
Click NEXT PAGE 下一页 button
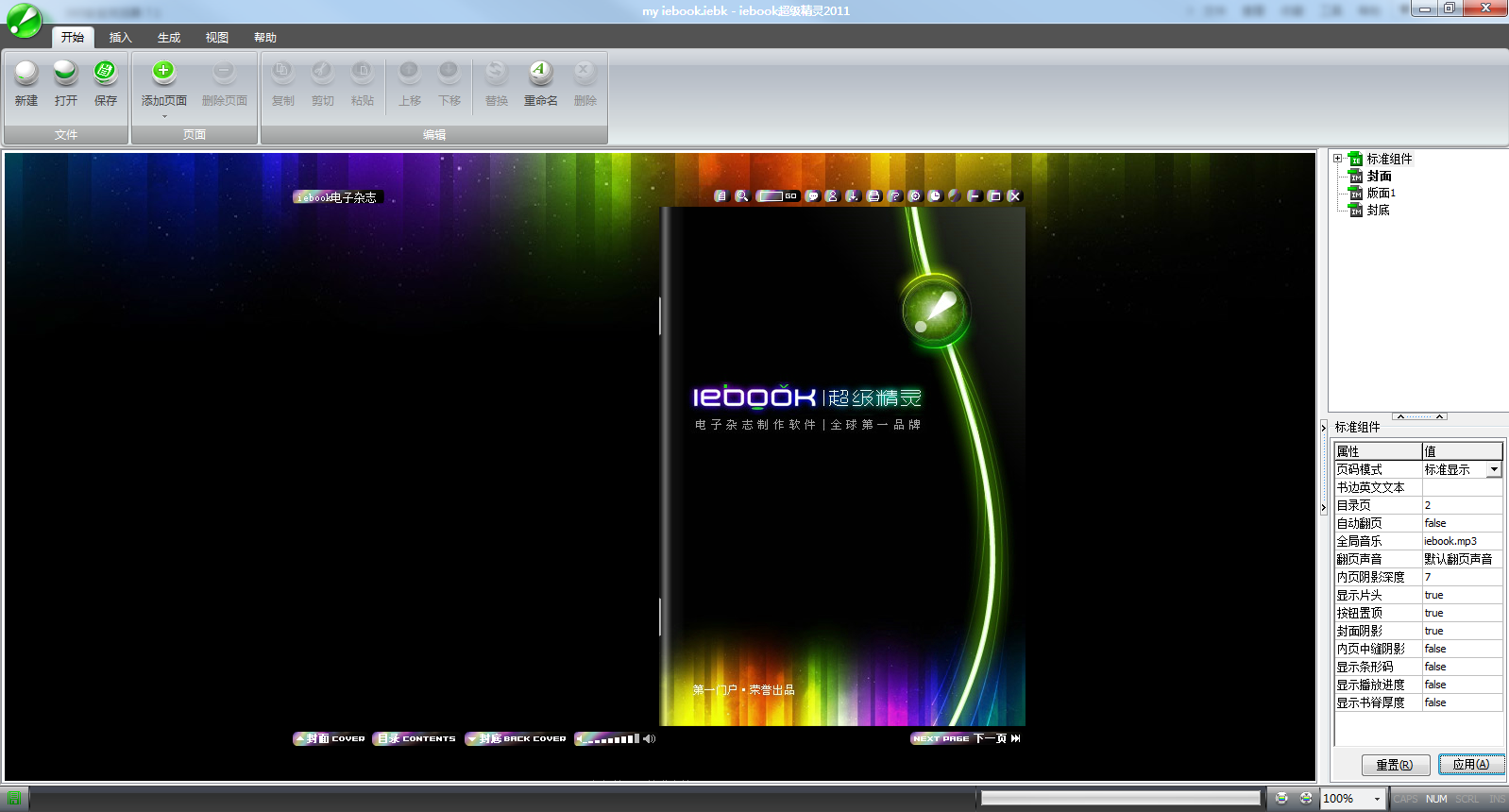coord(966,738)
